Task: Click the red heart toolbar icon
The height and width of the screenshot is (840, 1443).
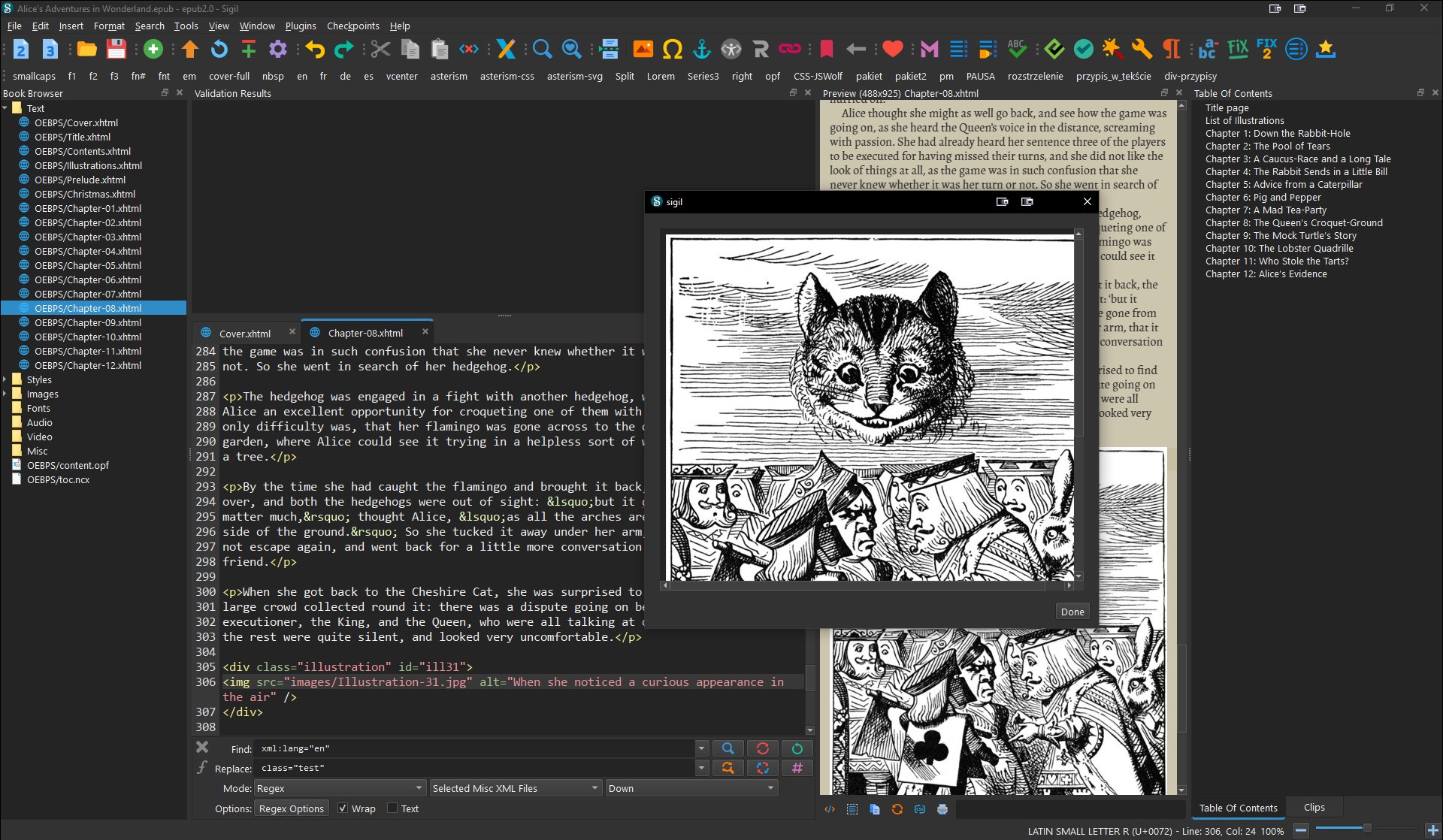Action: pyautogui.click(x=892, y=50)
